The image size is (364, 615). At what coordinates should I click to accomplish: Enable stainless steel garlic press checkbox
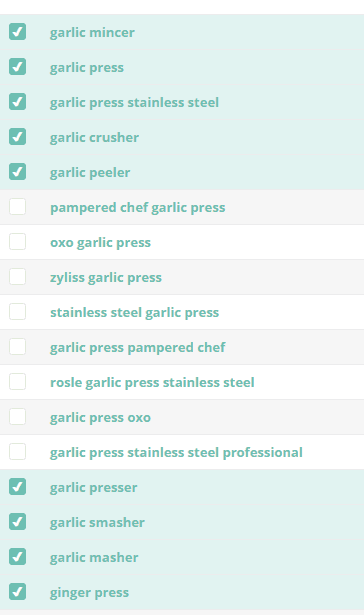[x=18, y=311]
